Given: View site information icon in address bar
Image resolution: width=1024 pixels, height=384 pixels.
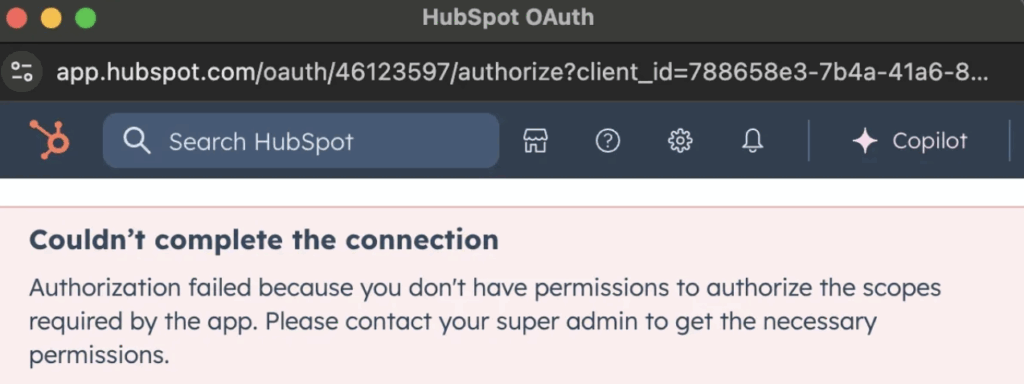Looking at the screenshot, I should click(22, 71).
